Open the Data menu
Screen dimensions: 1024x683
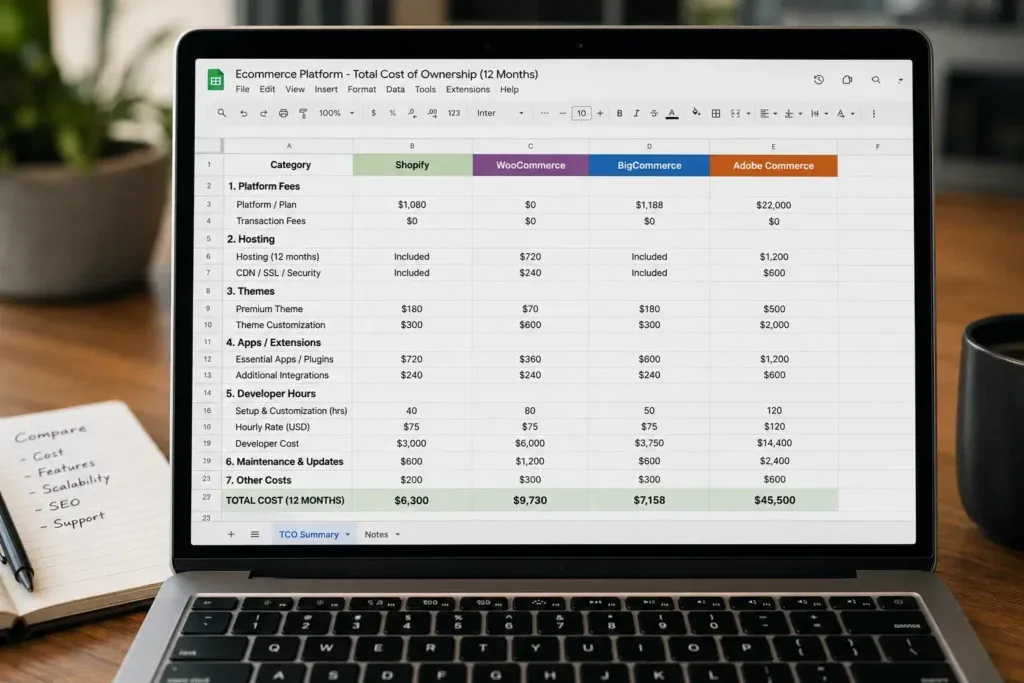(x=395, y=89)
